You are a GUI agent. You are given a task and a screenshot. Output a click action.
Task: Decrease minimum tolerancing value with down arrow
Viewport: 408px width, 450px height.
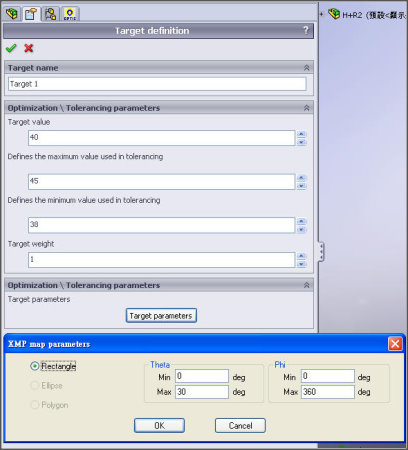click(x=301, y=229)
